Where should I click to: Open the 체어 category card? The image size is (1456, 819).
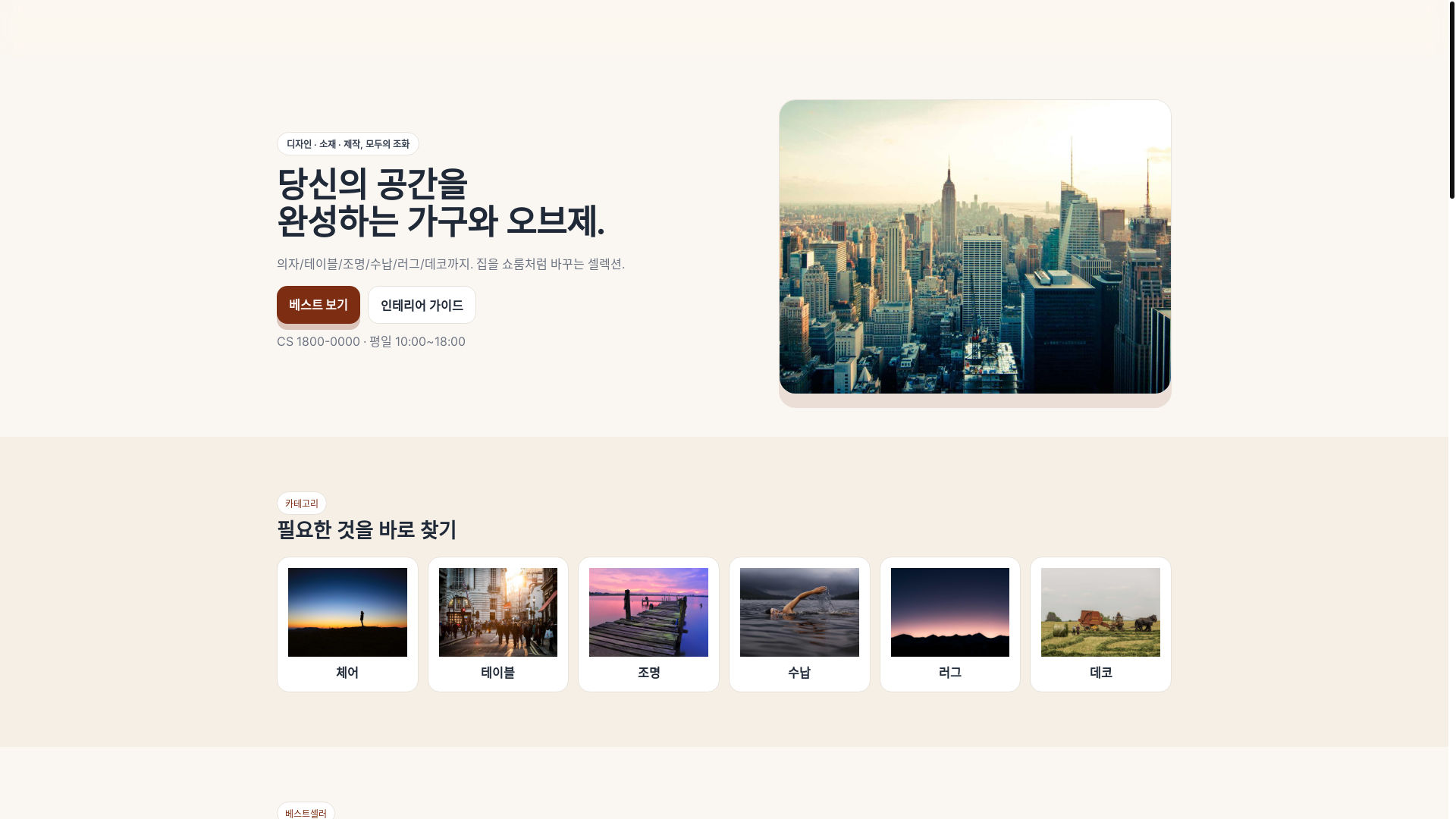pyautogui.click(x=347, y=624)
